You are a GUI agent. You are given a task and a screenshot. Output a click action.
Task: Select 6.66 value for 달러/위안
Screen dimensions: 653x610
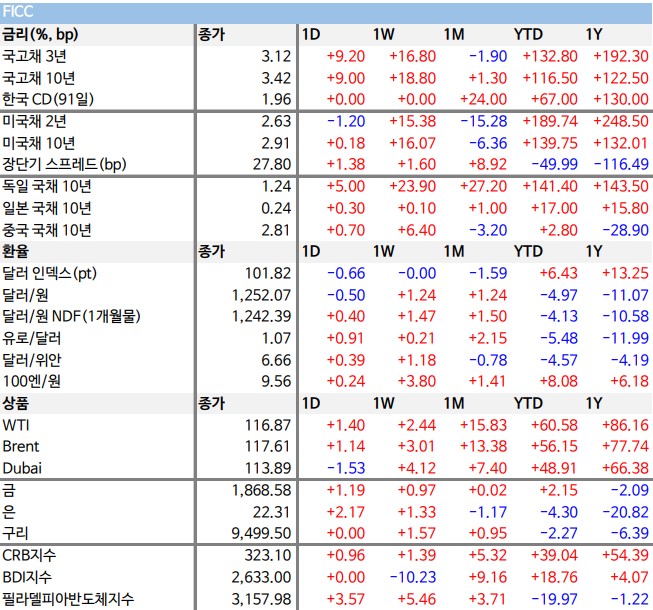pyautogui.click(x=276, y=360)
